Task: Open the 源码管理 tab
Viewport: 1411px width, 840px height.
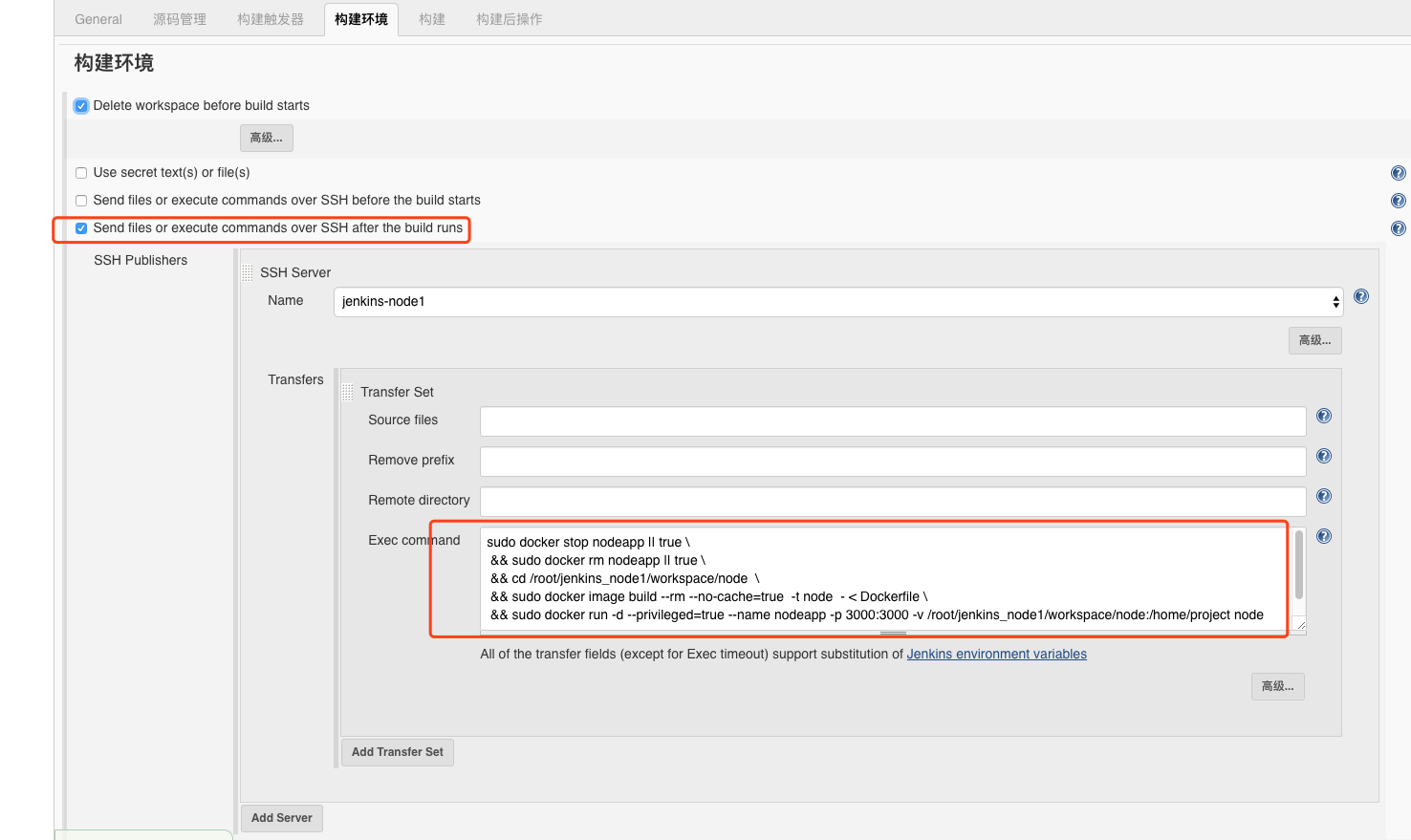Action: 180,19
